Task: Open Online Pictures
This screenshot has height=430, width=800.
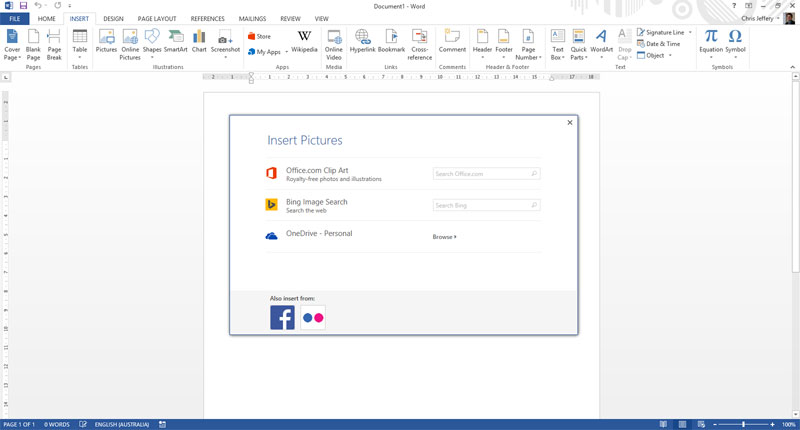Action: coord(130,45)
